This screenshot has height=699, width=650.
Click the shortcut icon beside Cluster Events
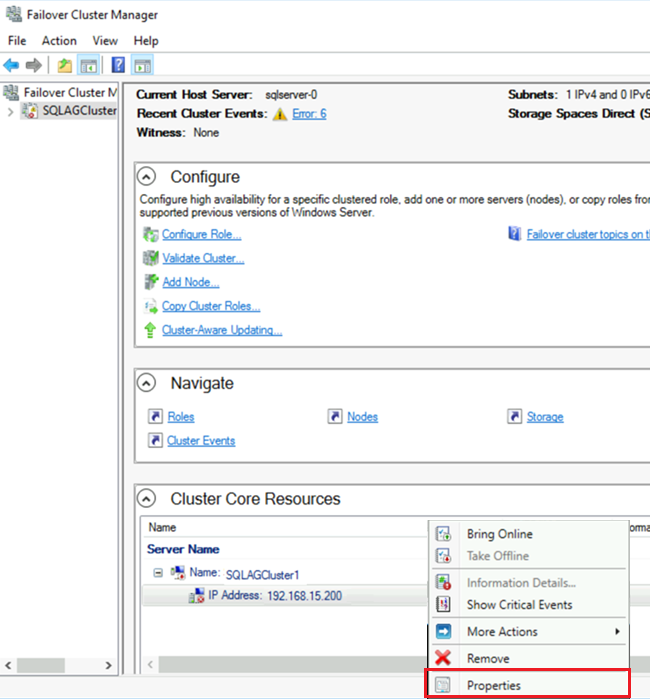pyautogui.click(x=155, y=440)
